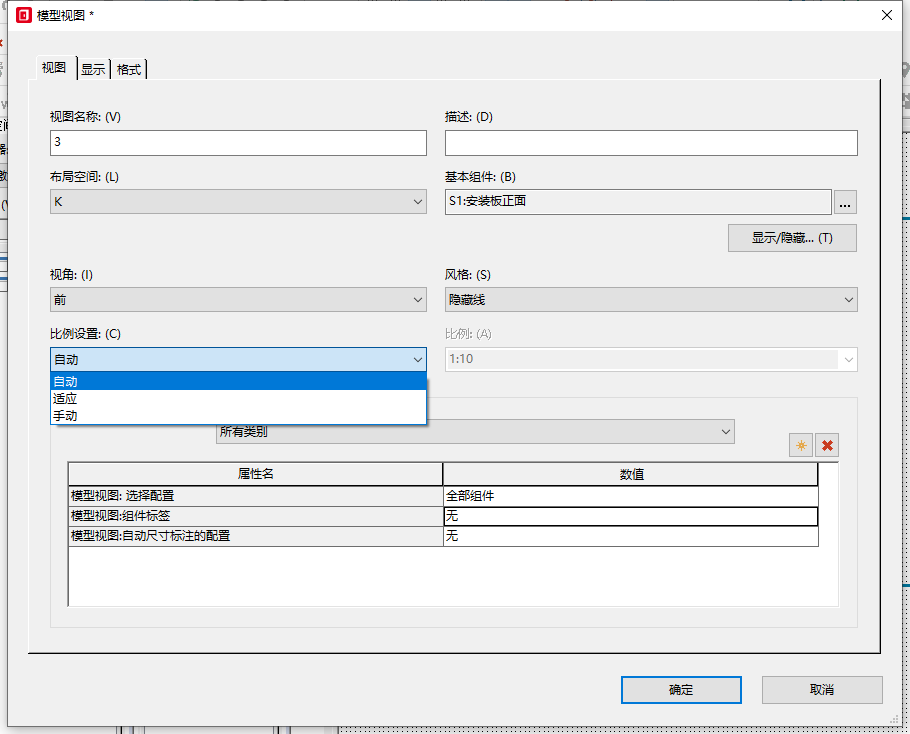Click the 视图名称 input field
The height and width of the screenshot is (734, 910).
coord(238,143)
